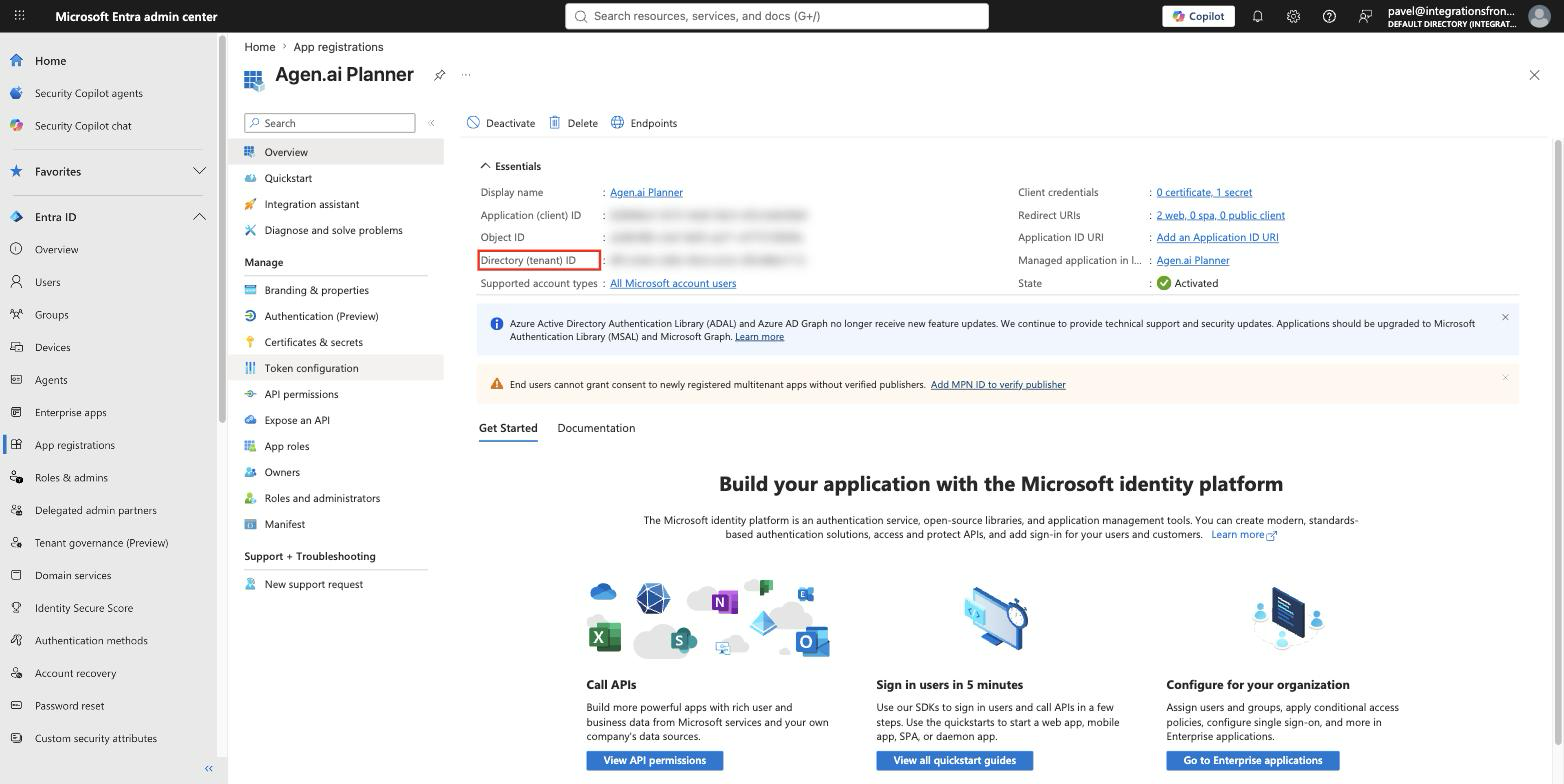Open the Endpoints toolbar button
Image resolution: width=1564 pixels, height=784 pixels.
(x=644, y=123)
